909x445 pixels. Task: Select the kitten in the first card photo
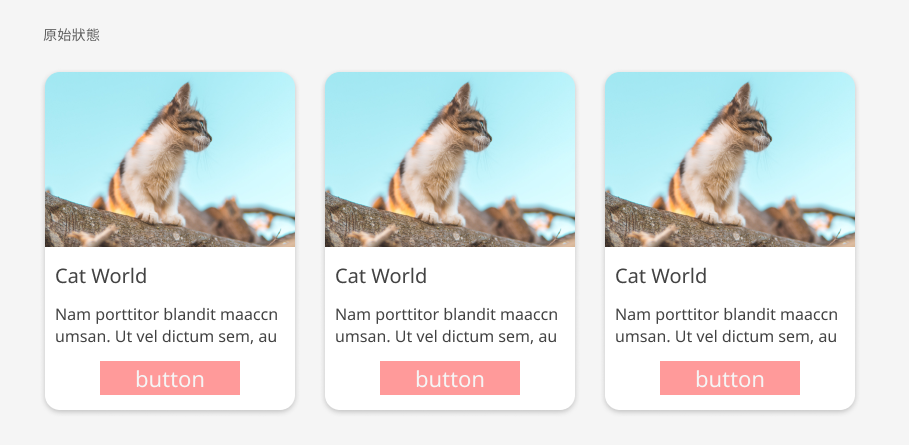pos(159,156)
